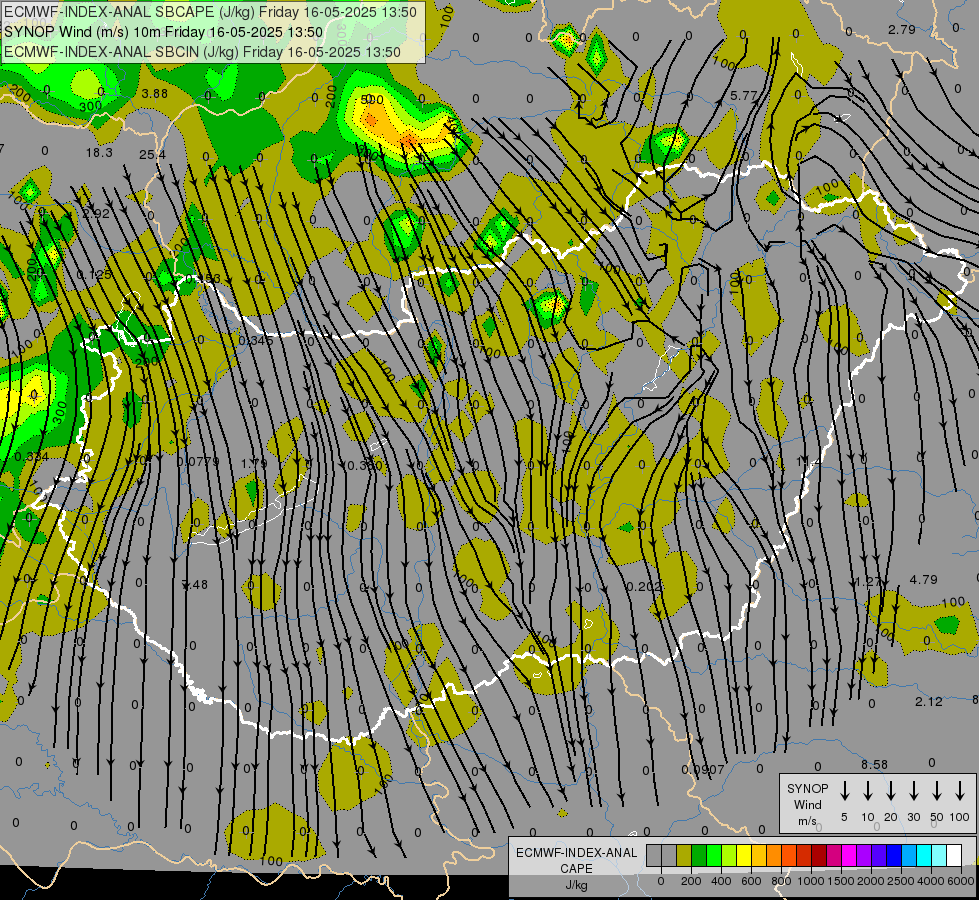Click the 0.202 value on the map

[x=644, y=586]
